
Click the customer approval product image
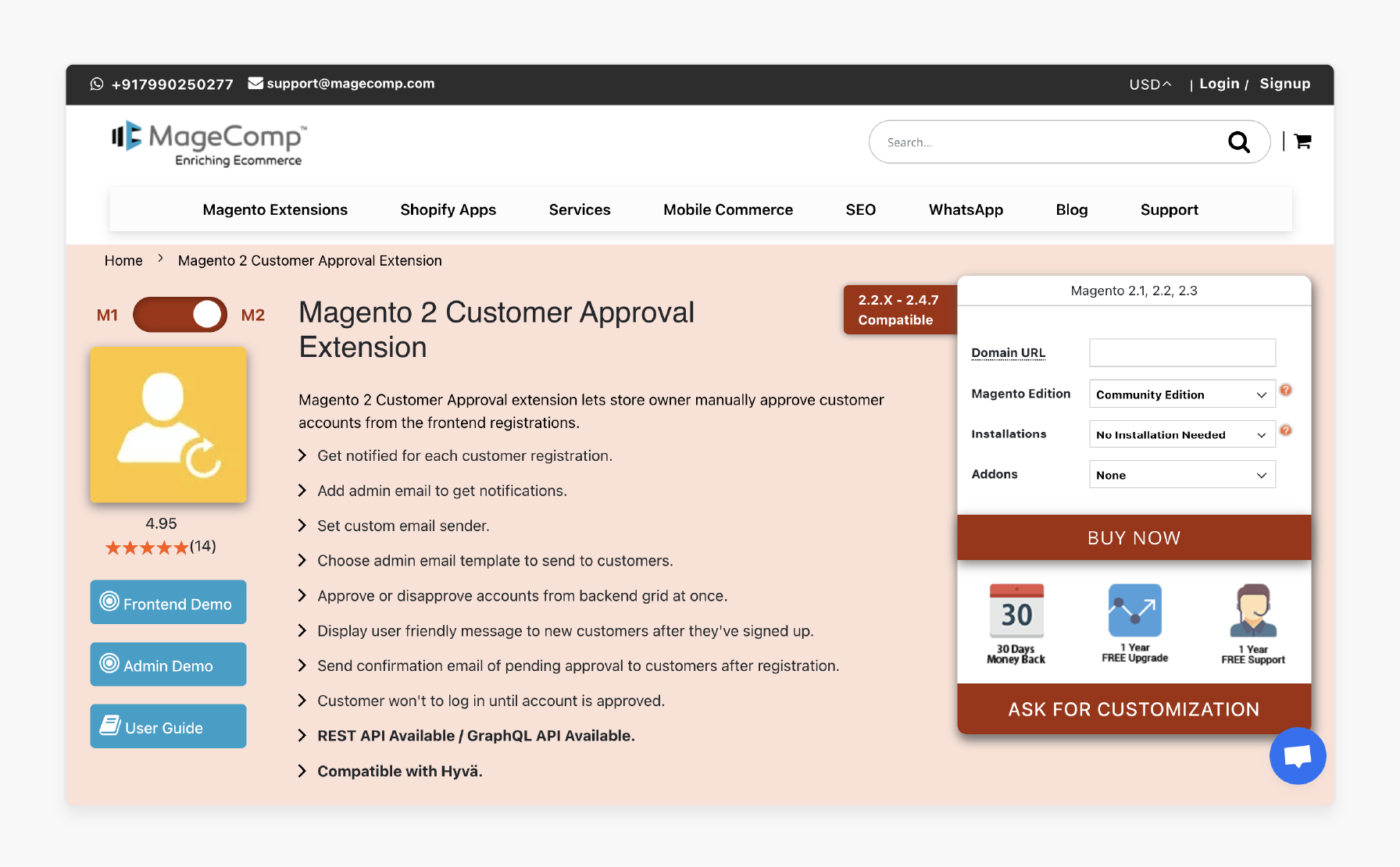[x=168, y=425]
